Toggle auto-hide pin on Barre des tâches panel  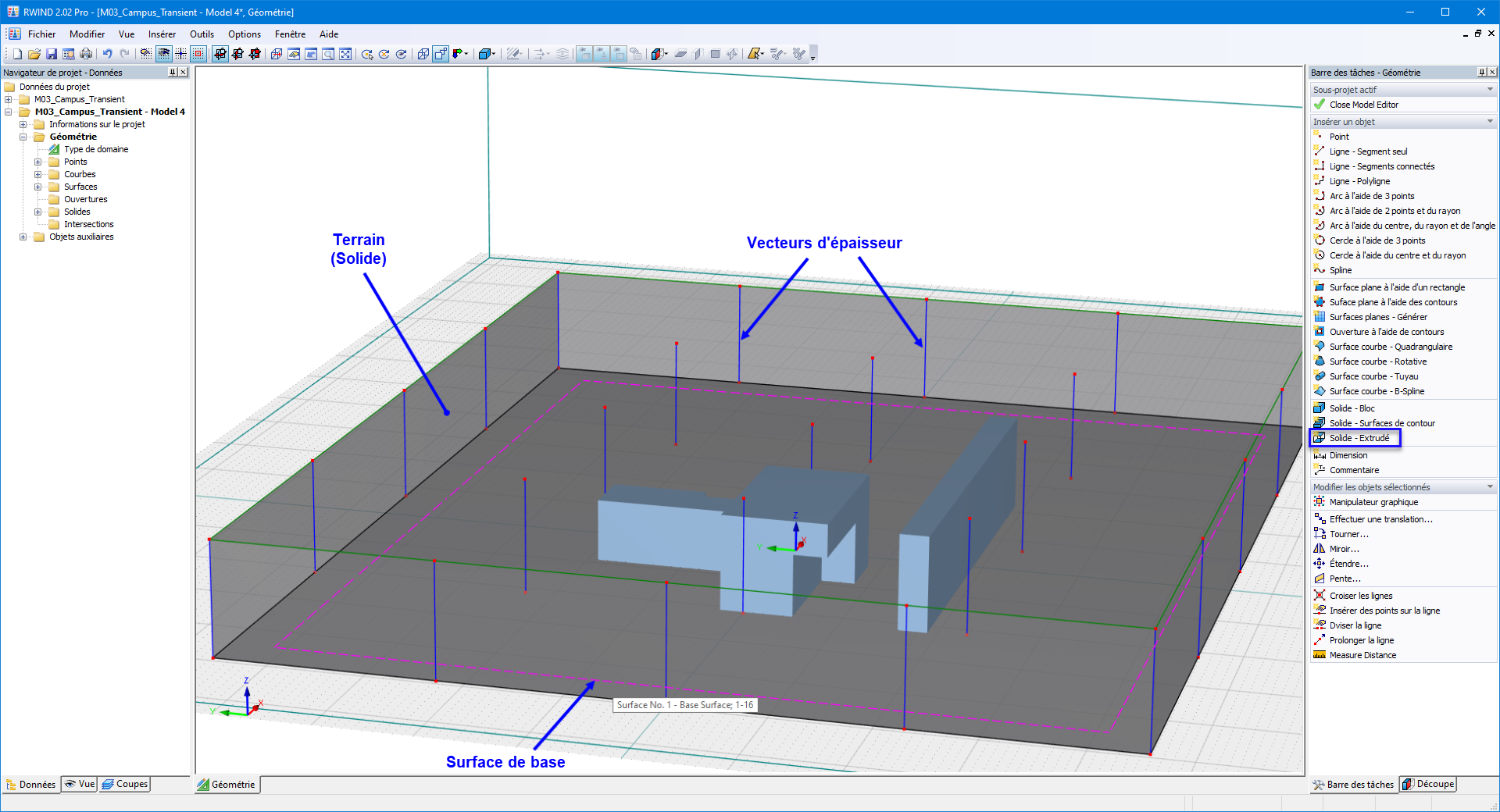pyautogui.click(x=1482, y=73)
